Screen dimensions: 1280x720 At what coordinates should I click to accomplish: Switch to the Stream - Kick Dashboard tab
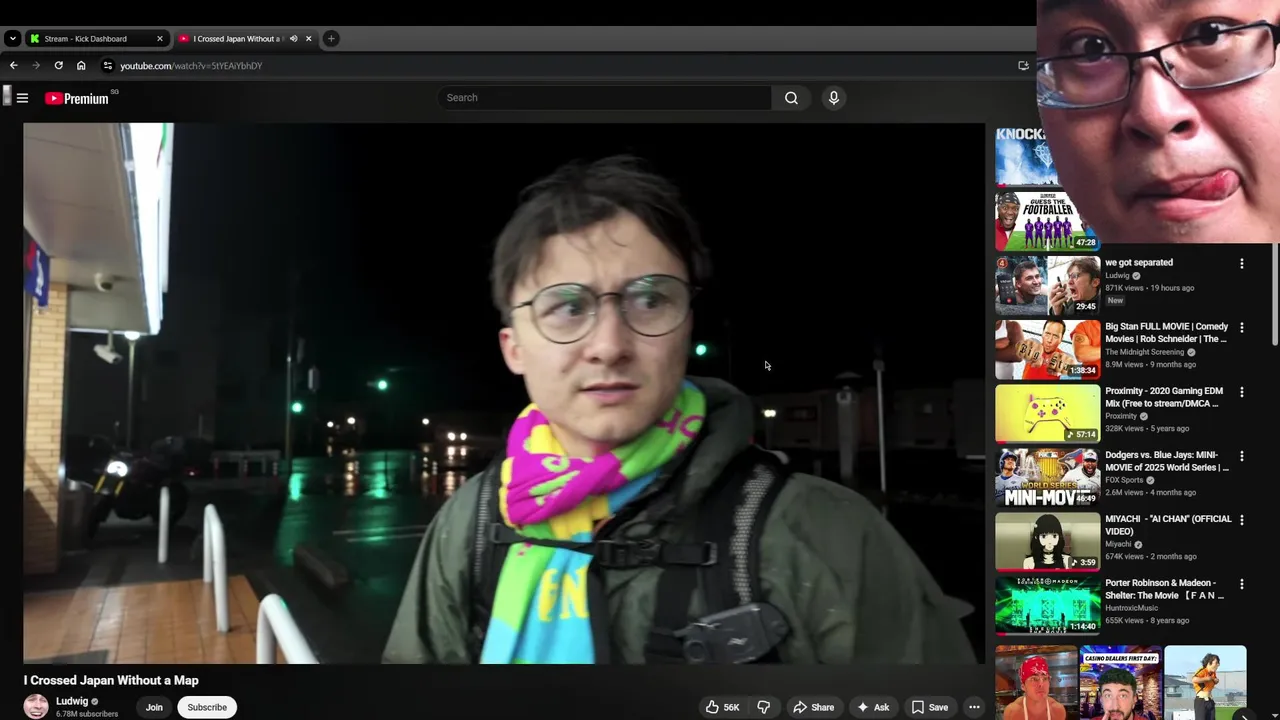(x=95, y=39)
